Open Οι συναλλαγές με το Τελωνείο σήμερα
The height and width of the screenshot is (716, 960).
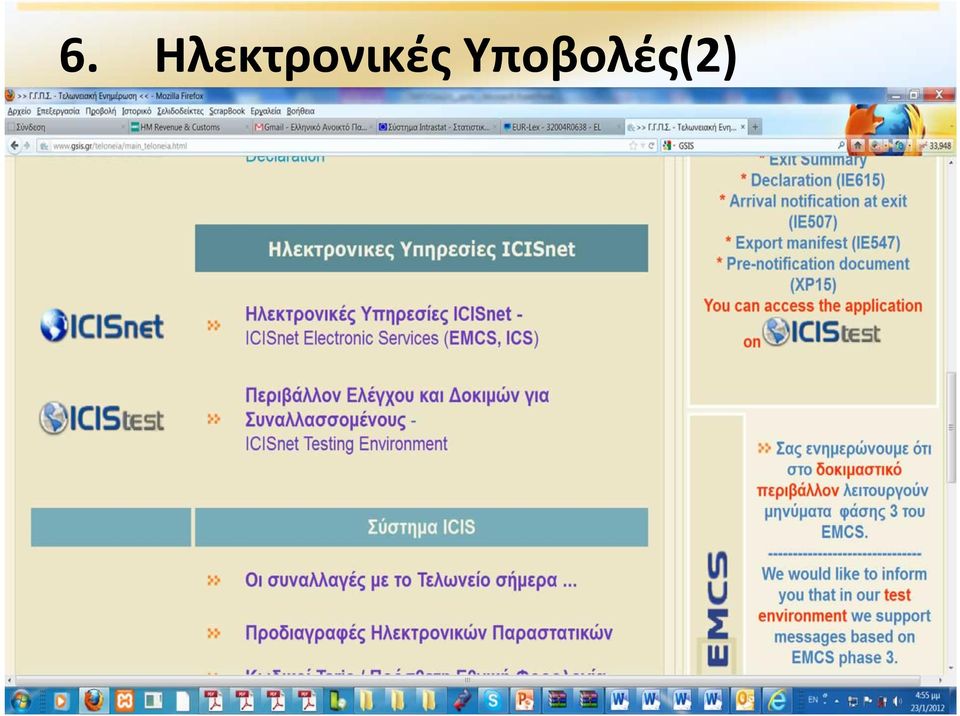click(x=410, y=579)
